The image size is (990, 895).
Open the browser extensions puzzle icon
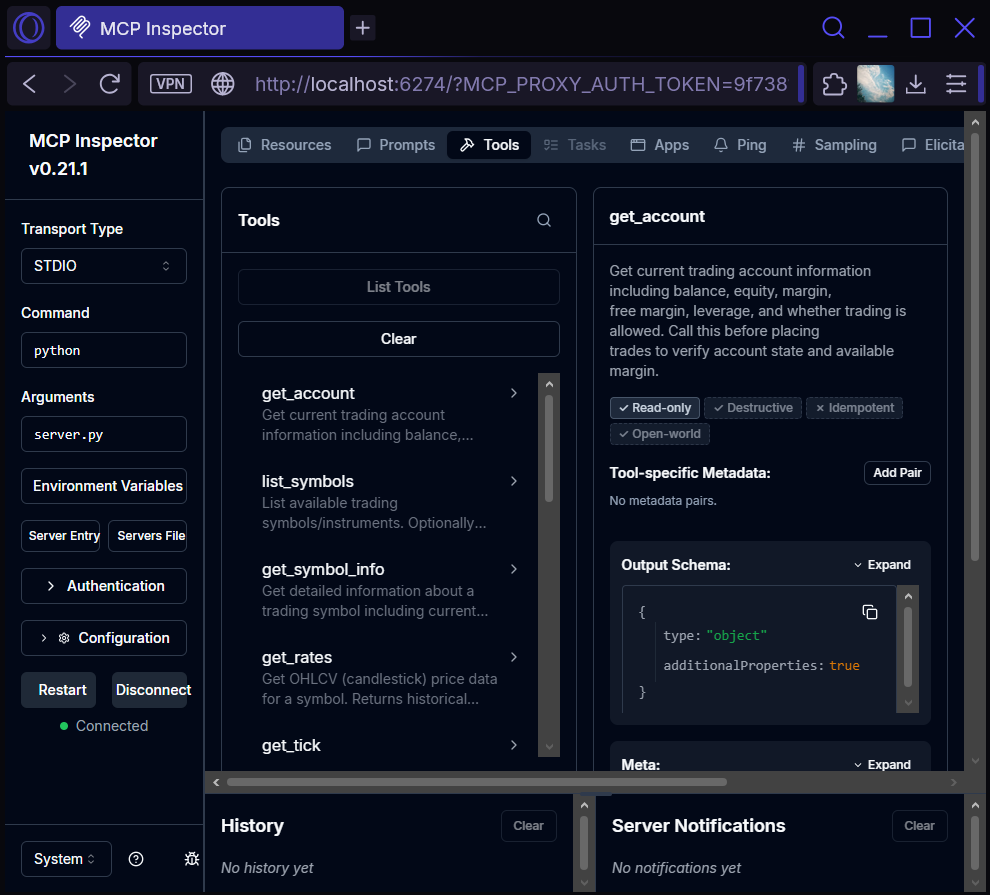point(833,84)
